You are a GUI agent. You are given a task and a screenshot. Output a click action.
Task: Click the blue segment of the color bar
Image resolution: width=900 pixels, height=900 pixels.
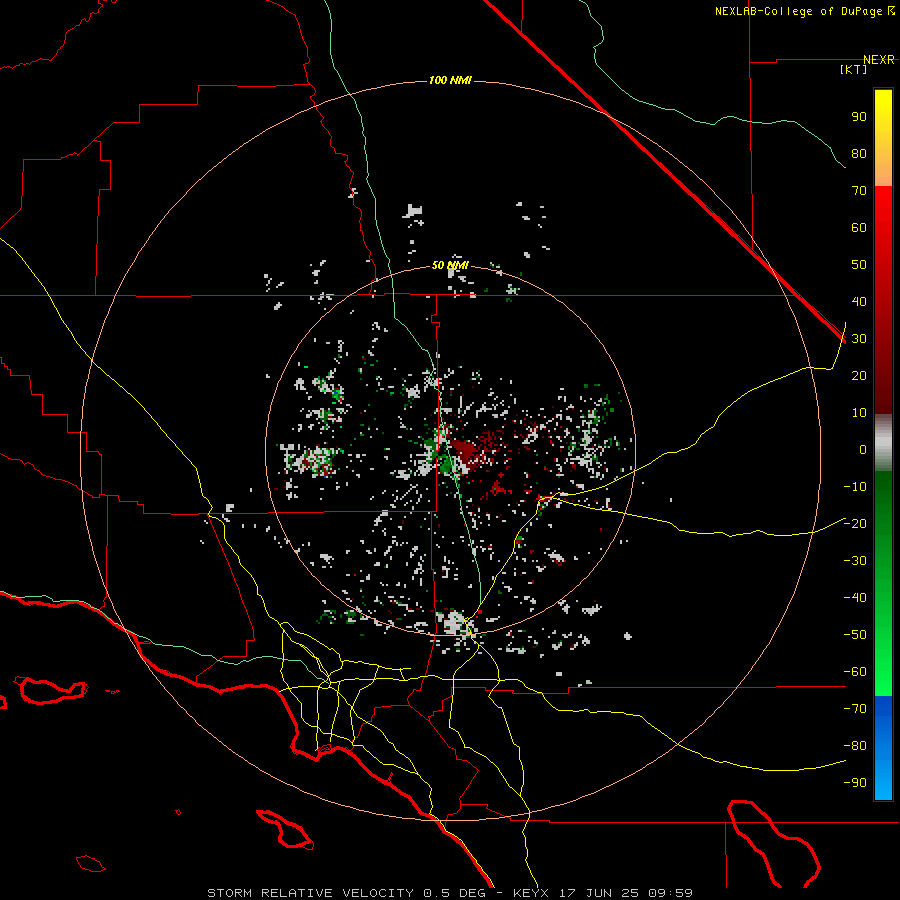pos(883,748)
